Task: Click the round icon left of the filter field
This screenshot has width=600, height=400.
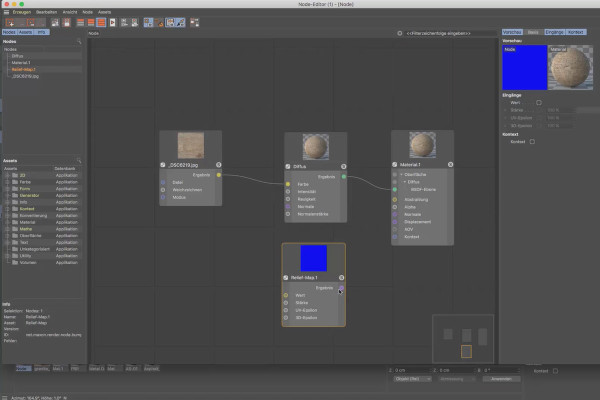Action: click(x=399, y=33)
